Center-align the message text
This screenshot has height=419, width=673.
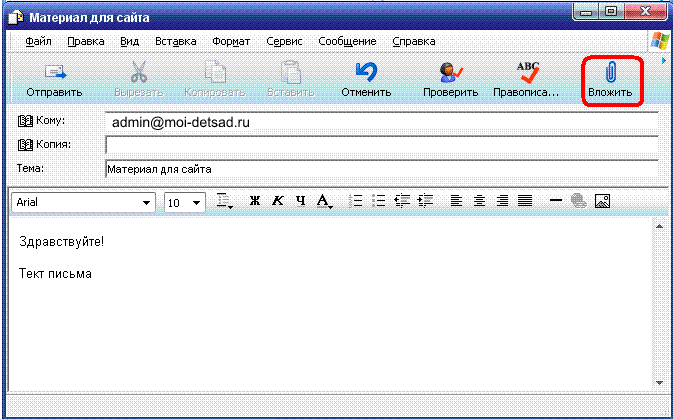click(x=479, y=201)
